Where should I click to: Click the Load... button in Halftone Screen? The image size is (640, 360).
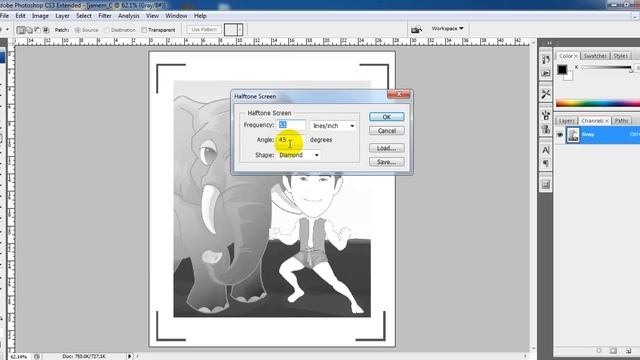(387, 148)
